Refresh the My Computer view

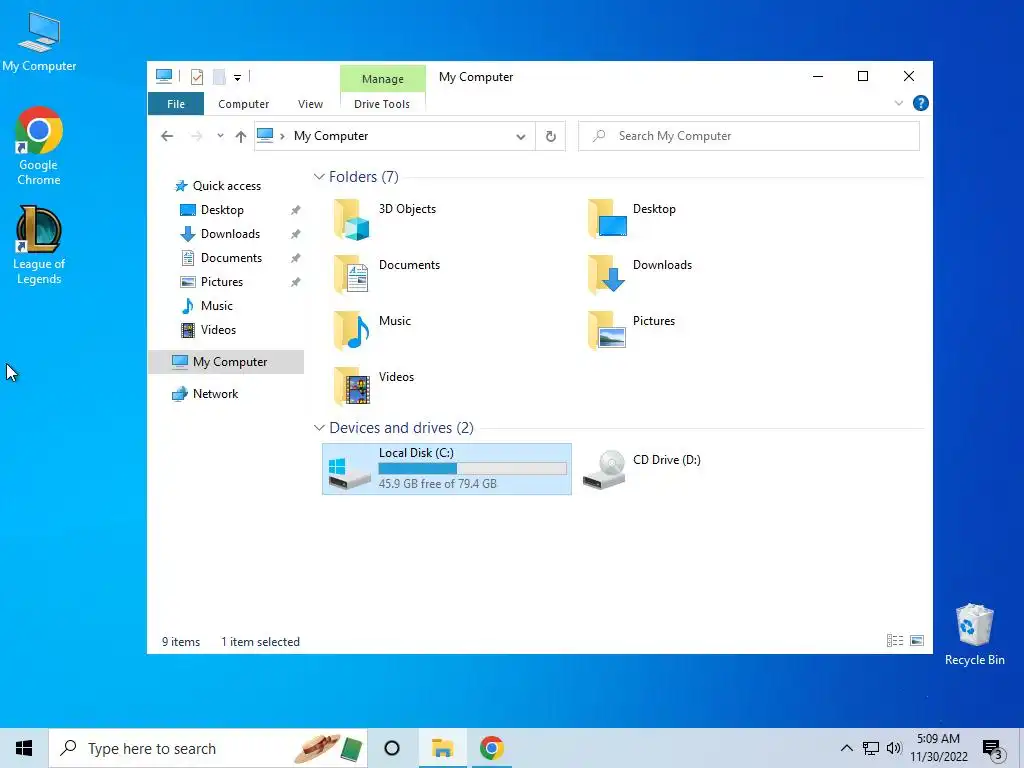click(551, 136)
